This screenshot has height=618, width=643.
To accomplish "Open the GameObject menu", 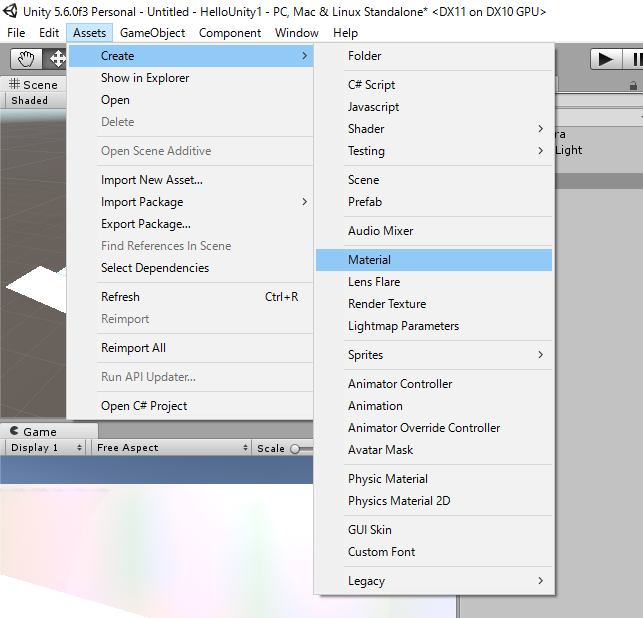I will 152,33.
